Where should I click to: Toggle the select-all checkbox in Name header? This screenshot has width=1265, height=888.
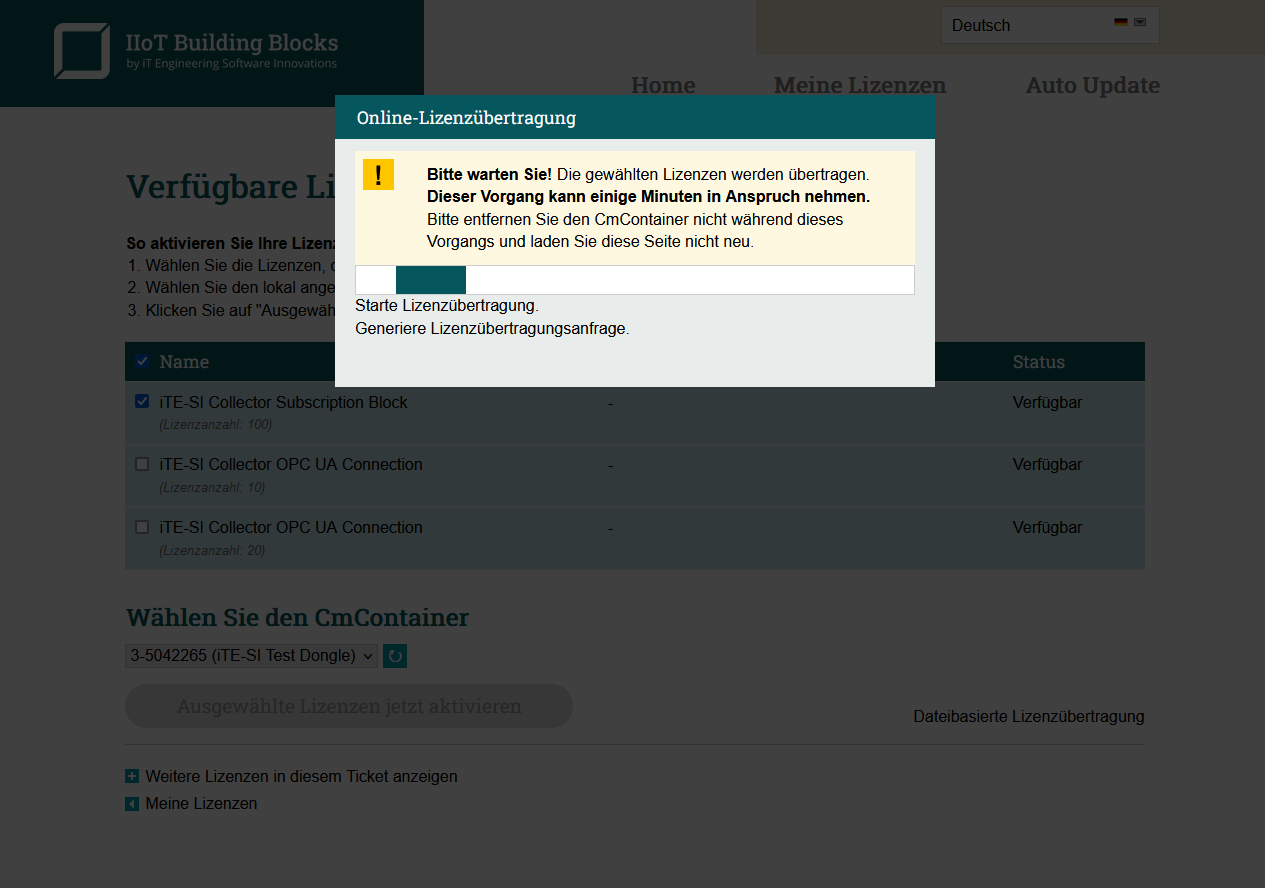(142, 361)
